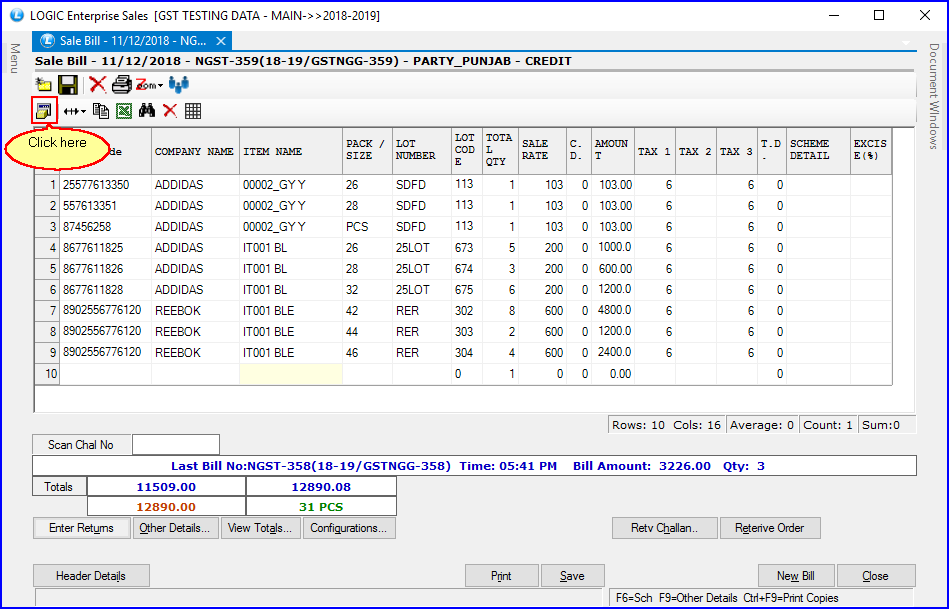949x609 pixels.
Task: Click the Close button at bottom right
Action: [875, 576]
